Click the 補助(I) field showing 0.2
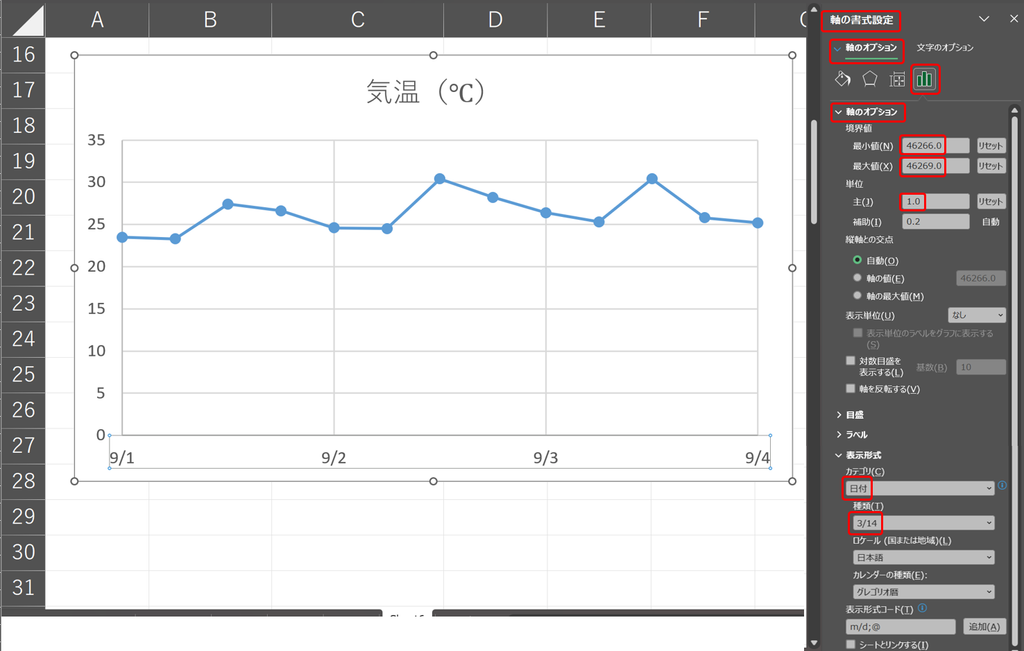This screenshot has width=1024, height=651. click(x=935, y=222)
